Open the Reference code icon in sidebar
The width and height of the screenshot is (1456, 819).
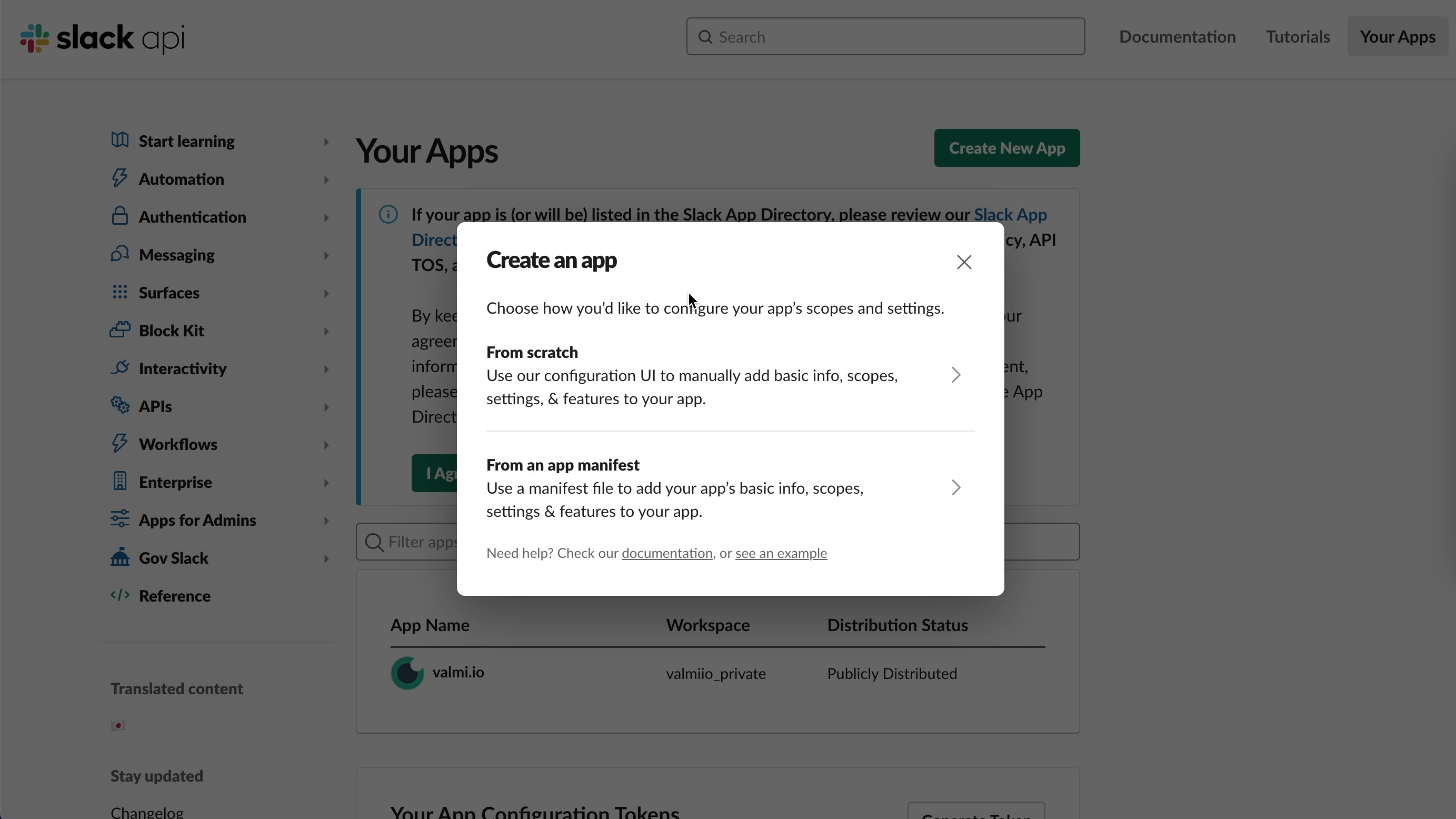(120, 595)
